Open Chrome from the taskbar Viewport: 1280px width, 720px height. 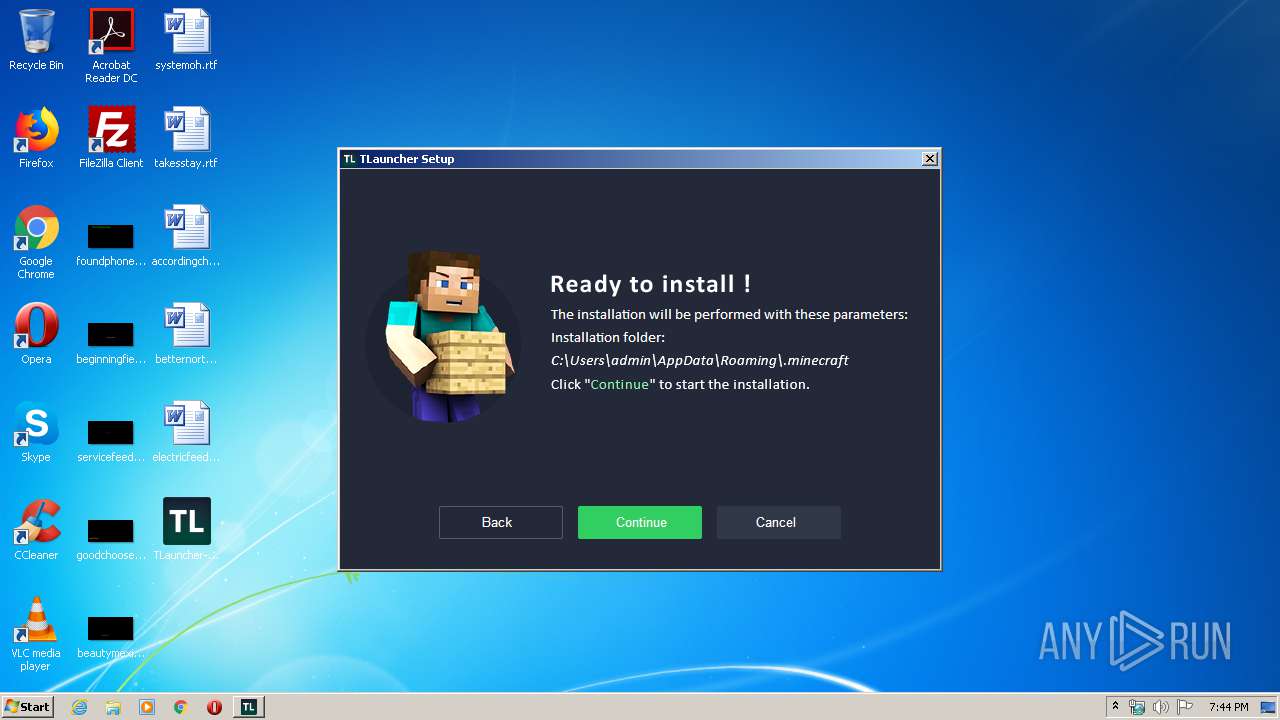(x=181, y=707)
